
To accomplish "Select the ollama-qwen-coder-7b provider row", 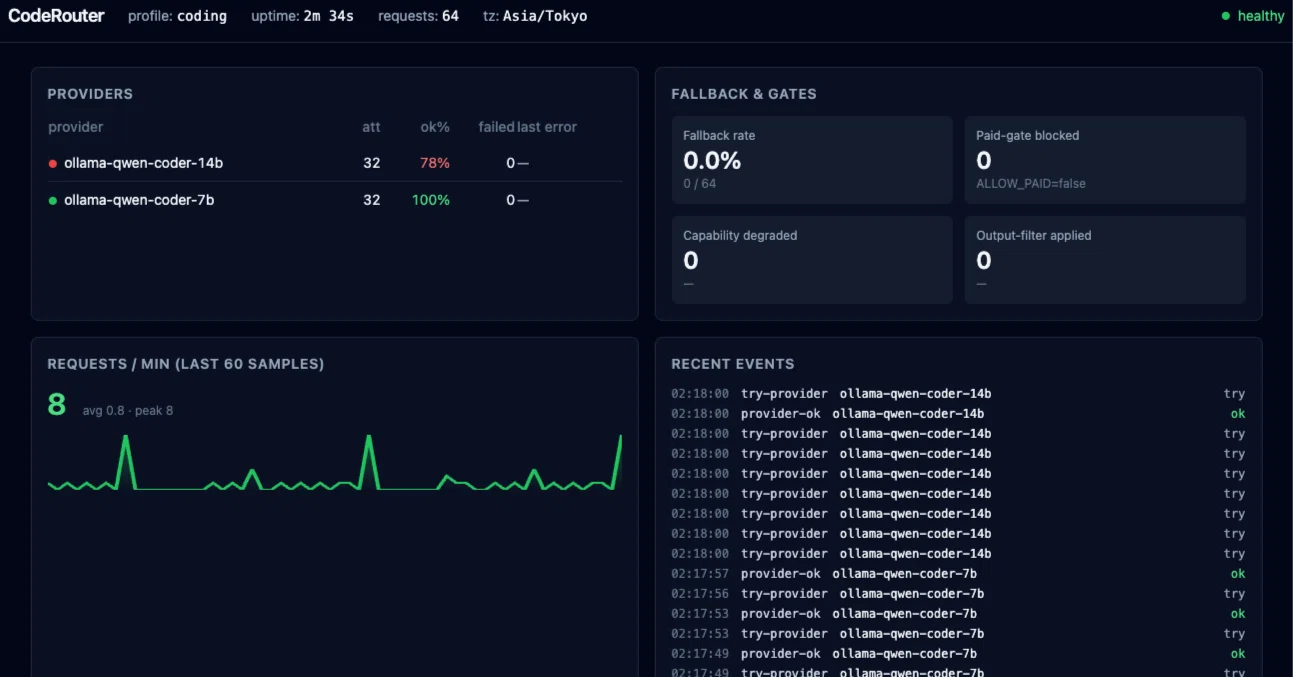I will coord(335,200).
